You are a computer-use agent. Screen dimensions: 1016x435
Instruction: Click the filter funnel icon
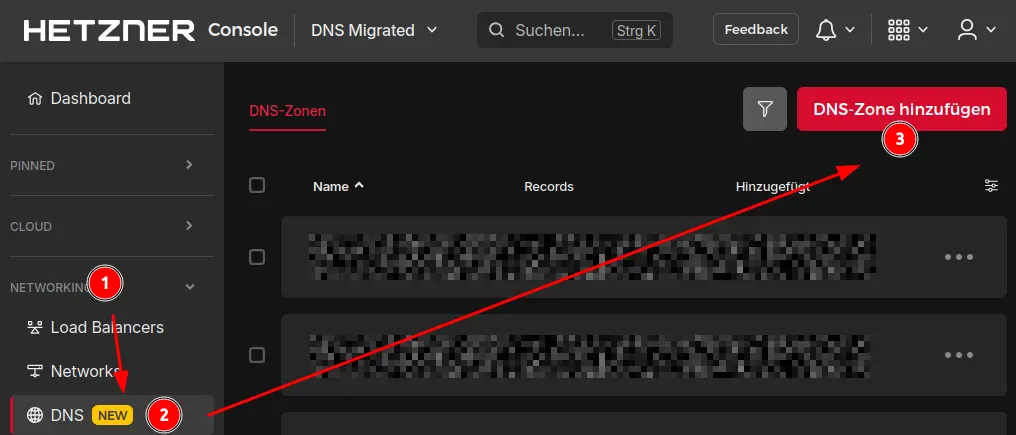765,109
